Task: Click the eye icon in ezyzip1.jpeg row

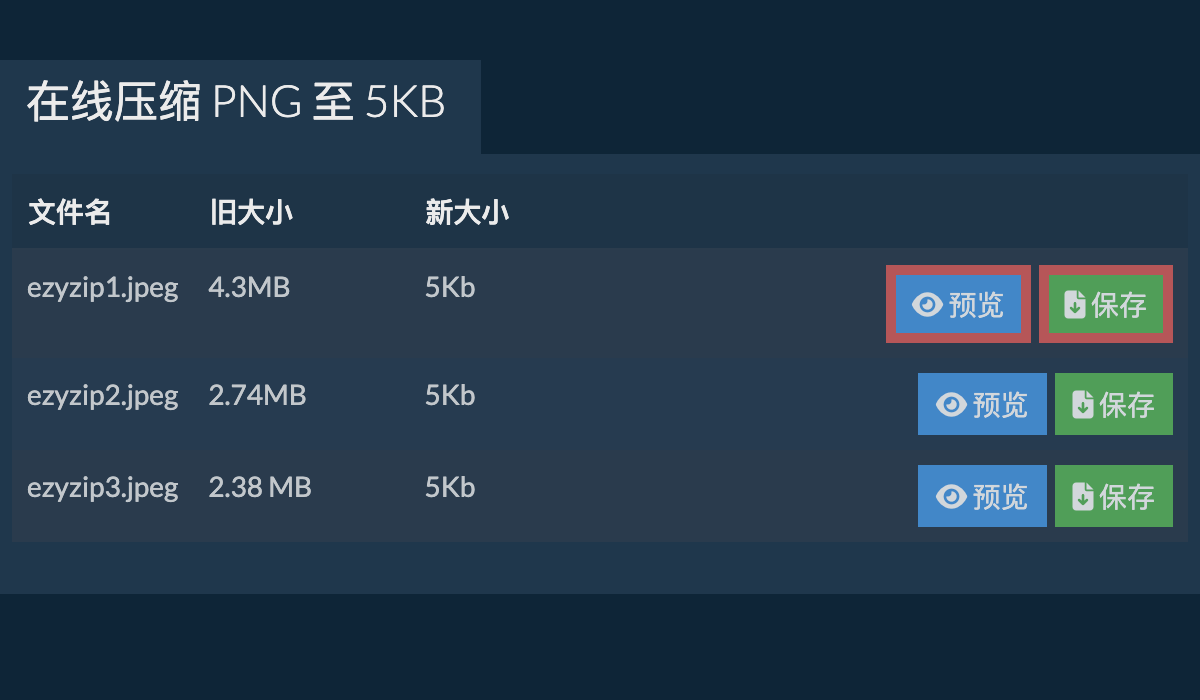Action: (x=928, y=305)
